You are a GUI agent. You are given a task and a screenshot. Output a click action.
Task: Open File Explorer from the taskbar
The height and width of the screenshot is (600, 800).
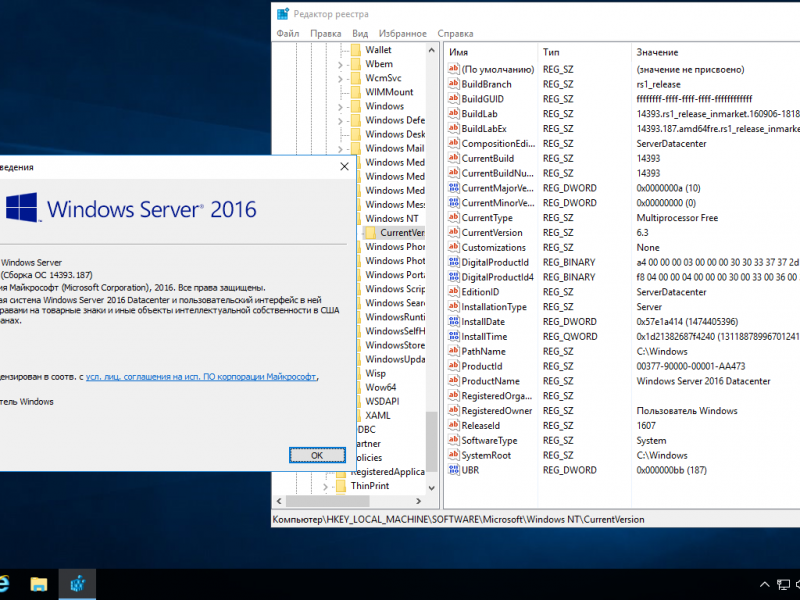coord(39,584)
